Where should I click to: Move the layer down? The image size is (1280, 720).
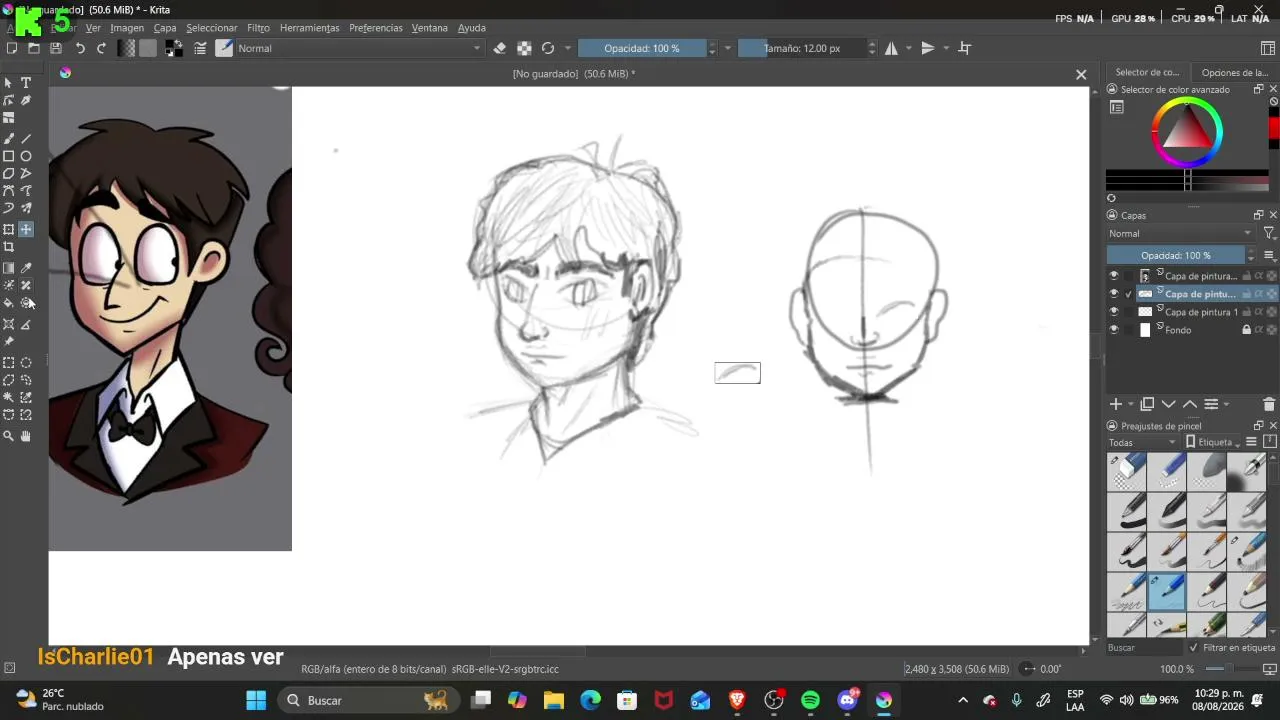tap(1168, 404)
